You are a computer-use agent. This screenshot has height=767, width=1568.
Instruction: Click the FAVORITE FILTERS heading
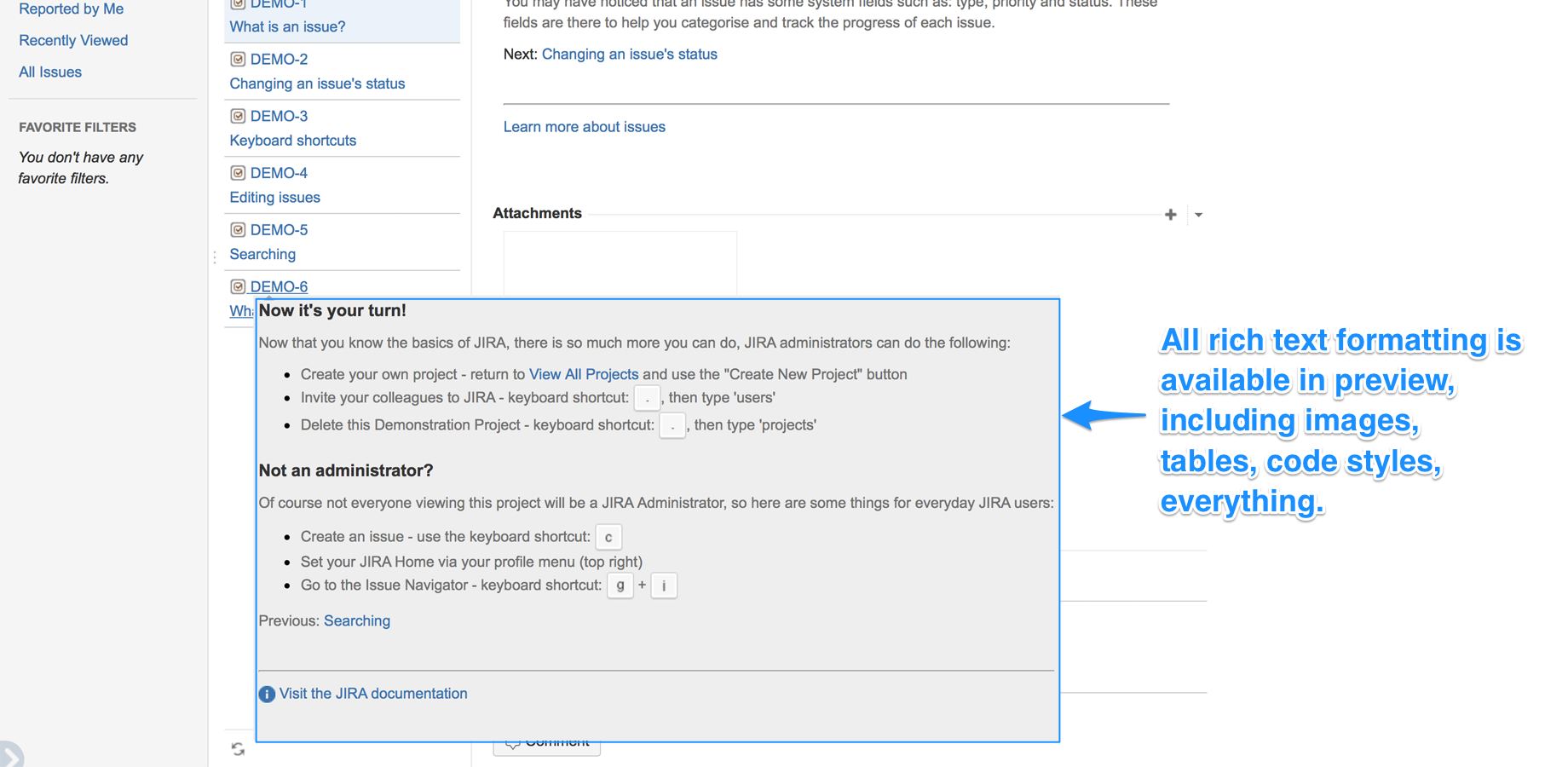pyautogui.click(x=78, y=127)
